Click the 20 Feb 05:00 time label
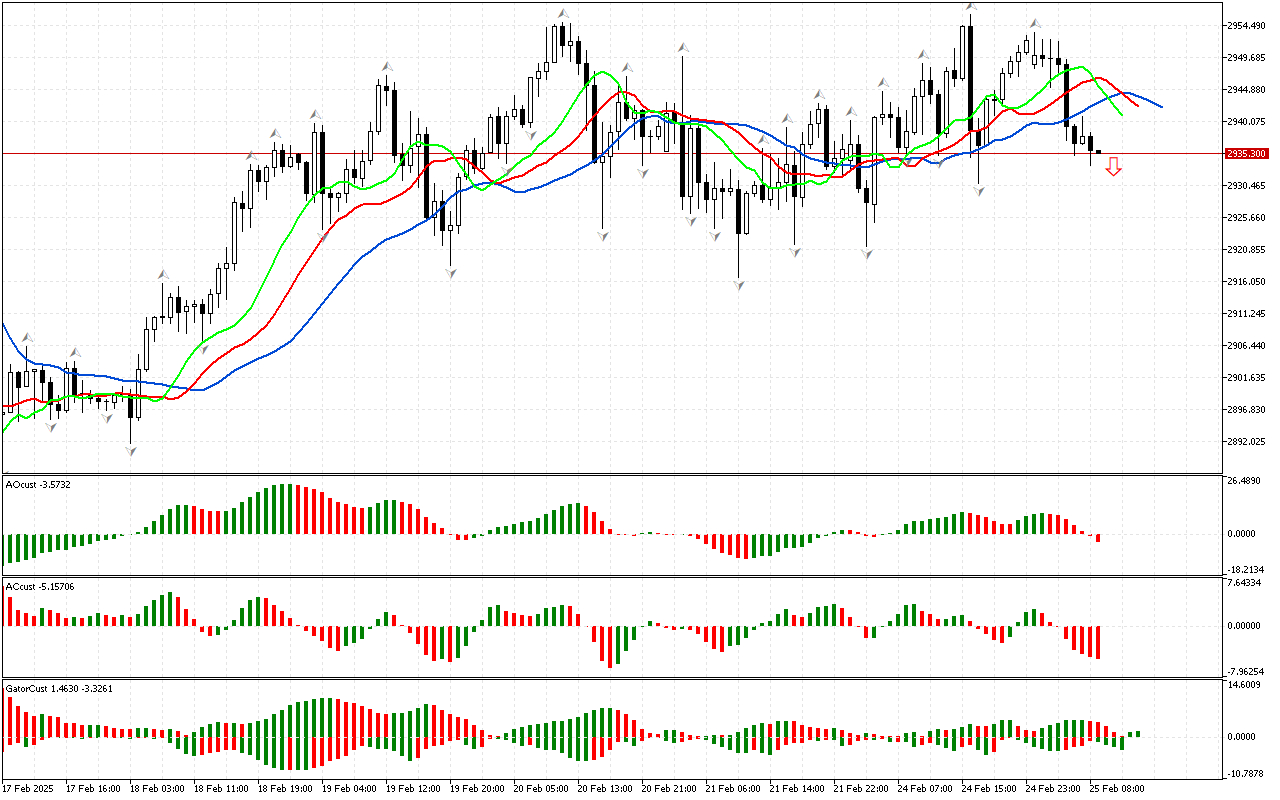This screenshot has height=800, width=1280. pyautogui.click(x=542, y=789)
